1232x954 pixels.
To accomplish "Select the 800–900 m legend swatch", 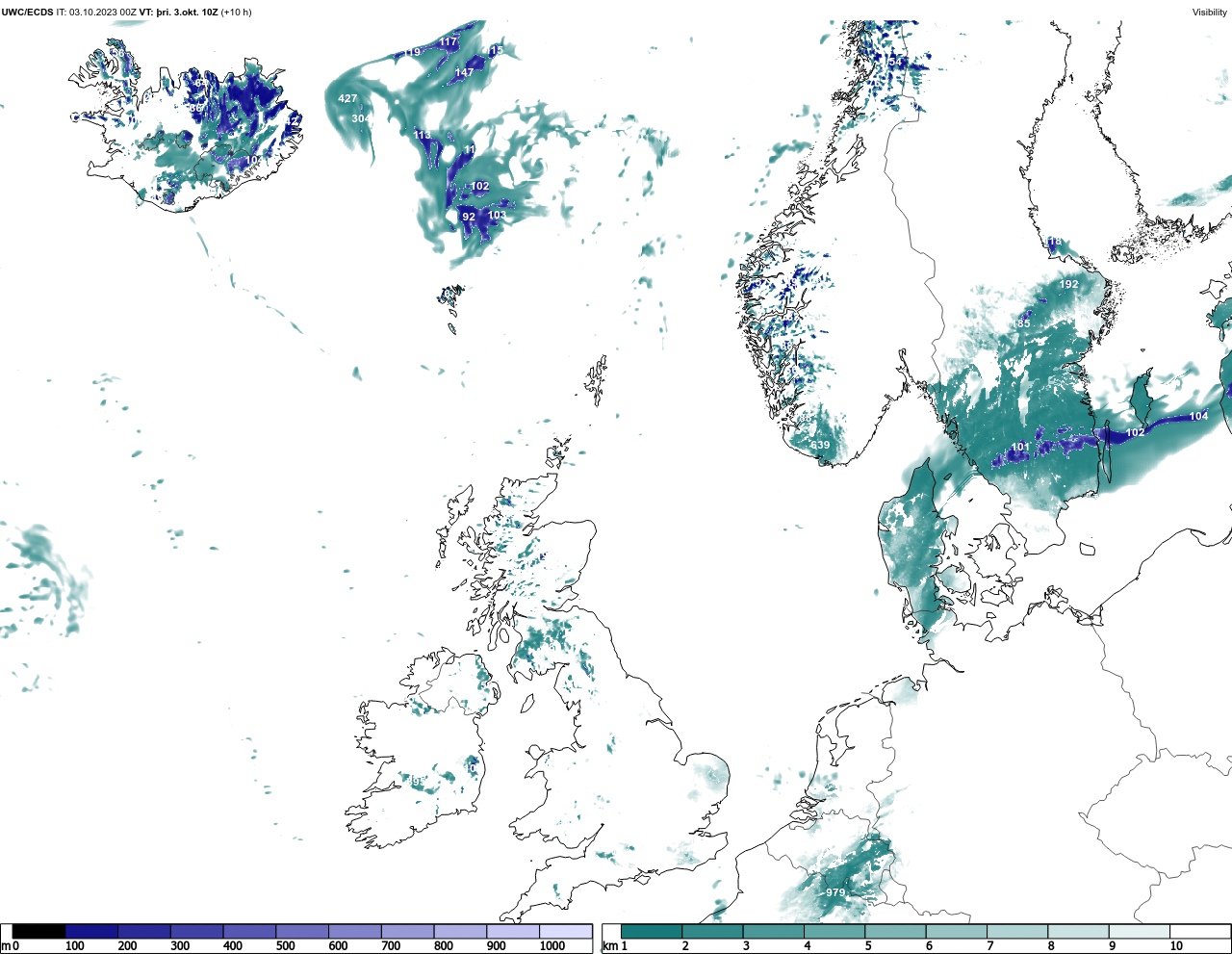I will (x=460, y=931).
